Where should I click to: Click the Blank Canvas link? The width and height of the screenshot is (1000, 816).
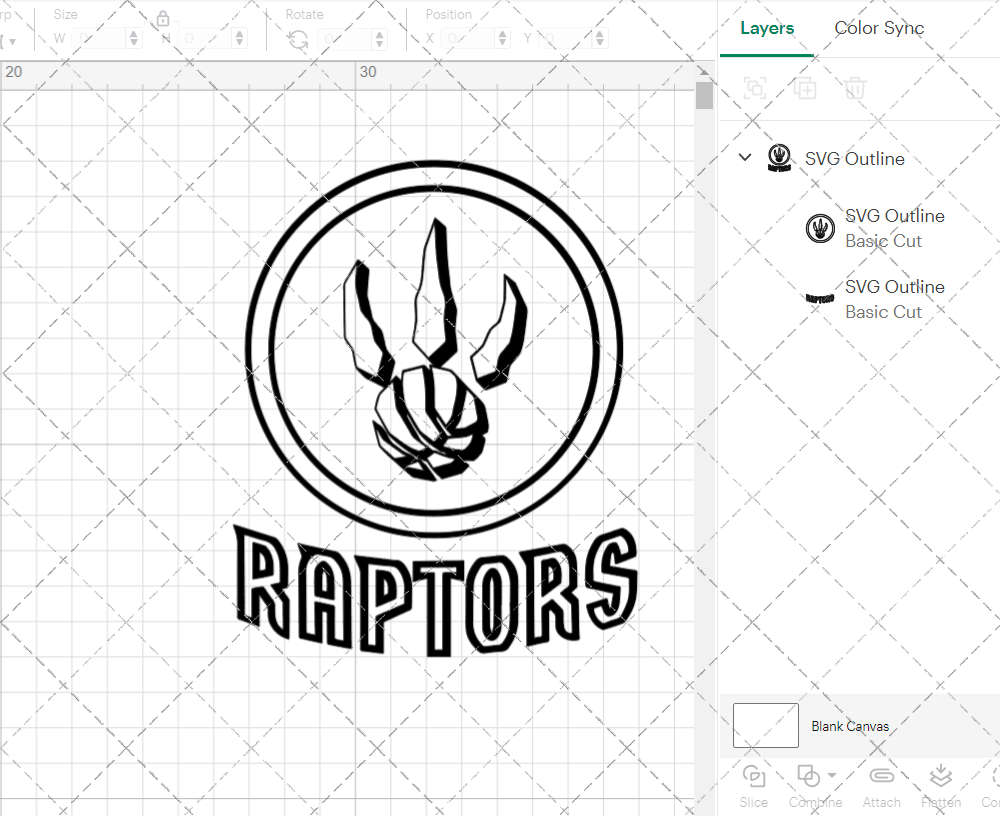[850, 726]
